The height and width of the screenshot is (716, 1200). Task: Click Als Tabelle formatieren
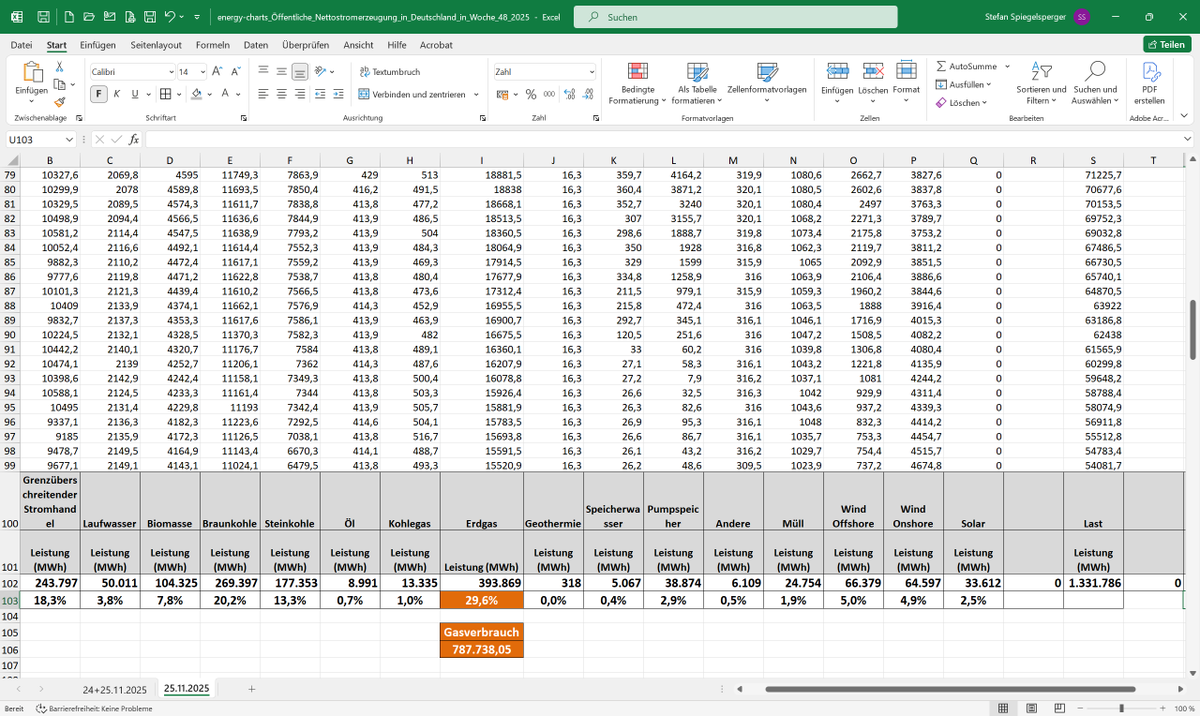tap(697, 82)
